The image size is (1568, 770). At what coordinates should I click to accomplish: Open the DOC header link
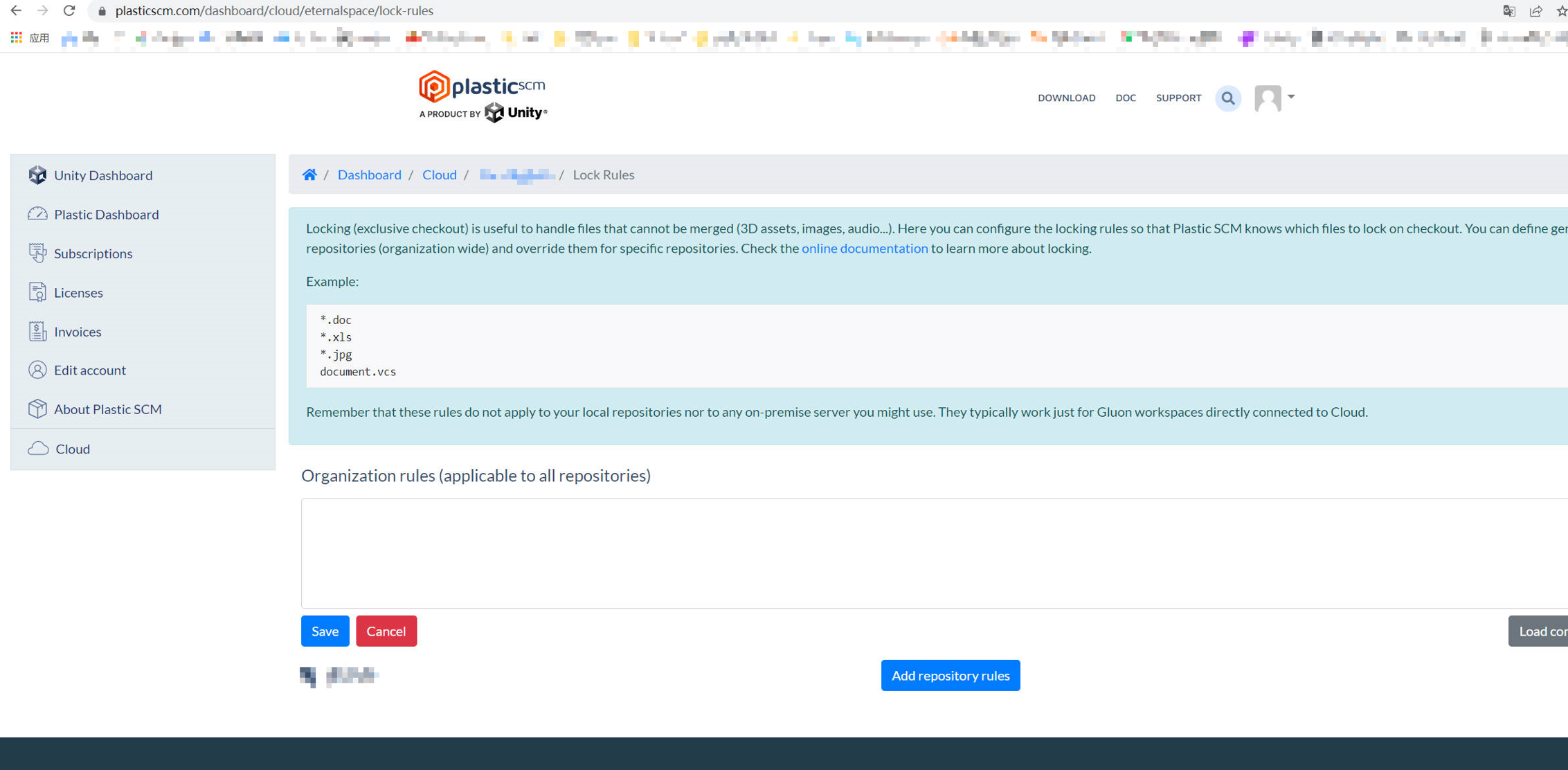[x=1125, y=98]
